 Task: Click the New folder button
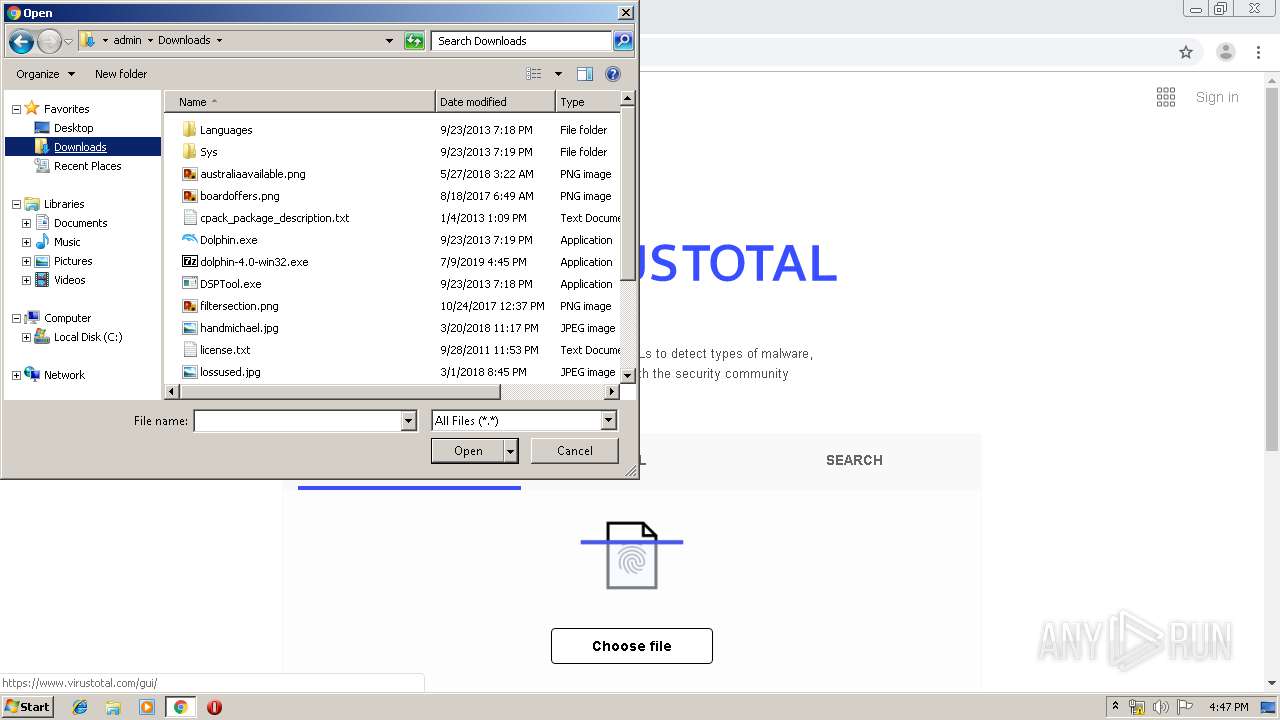coord(121,74)
